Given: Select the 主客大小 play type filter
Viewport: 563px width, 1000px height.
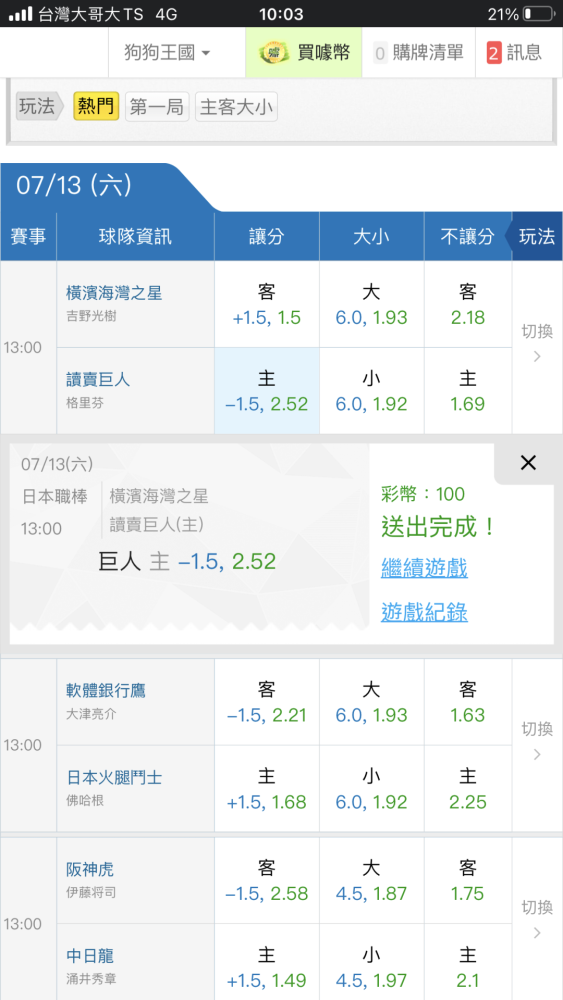Looking at the screenshot, I should 236,107.
